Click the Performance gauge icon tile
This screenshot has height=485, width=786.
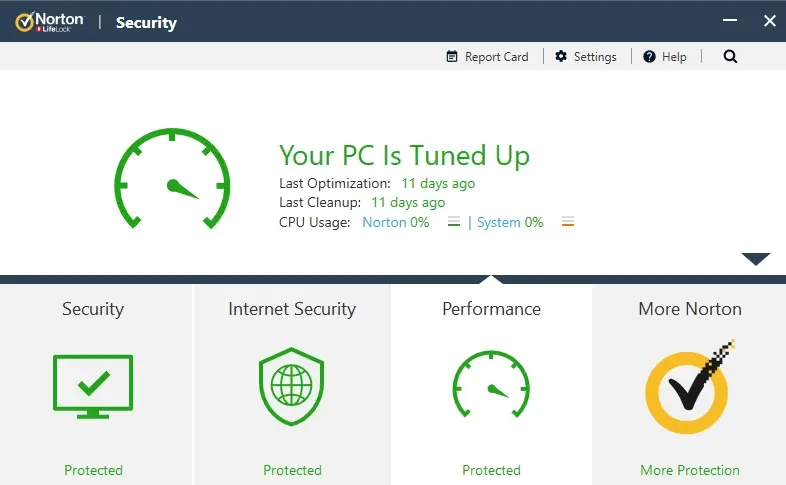pos(491,384)
